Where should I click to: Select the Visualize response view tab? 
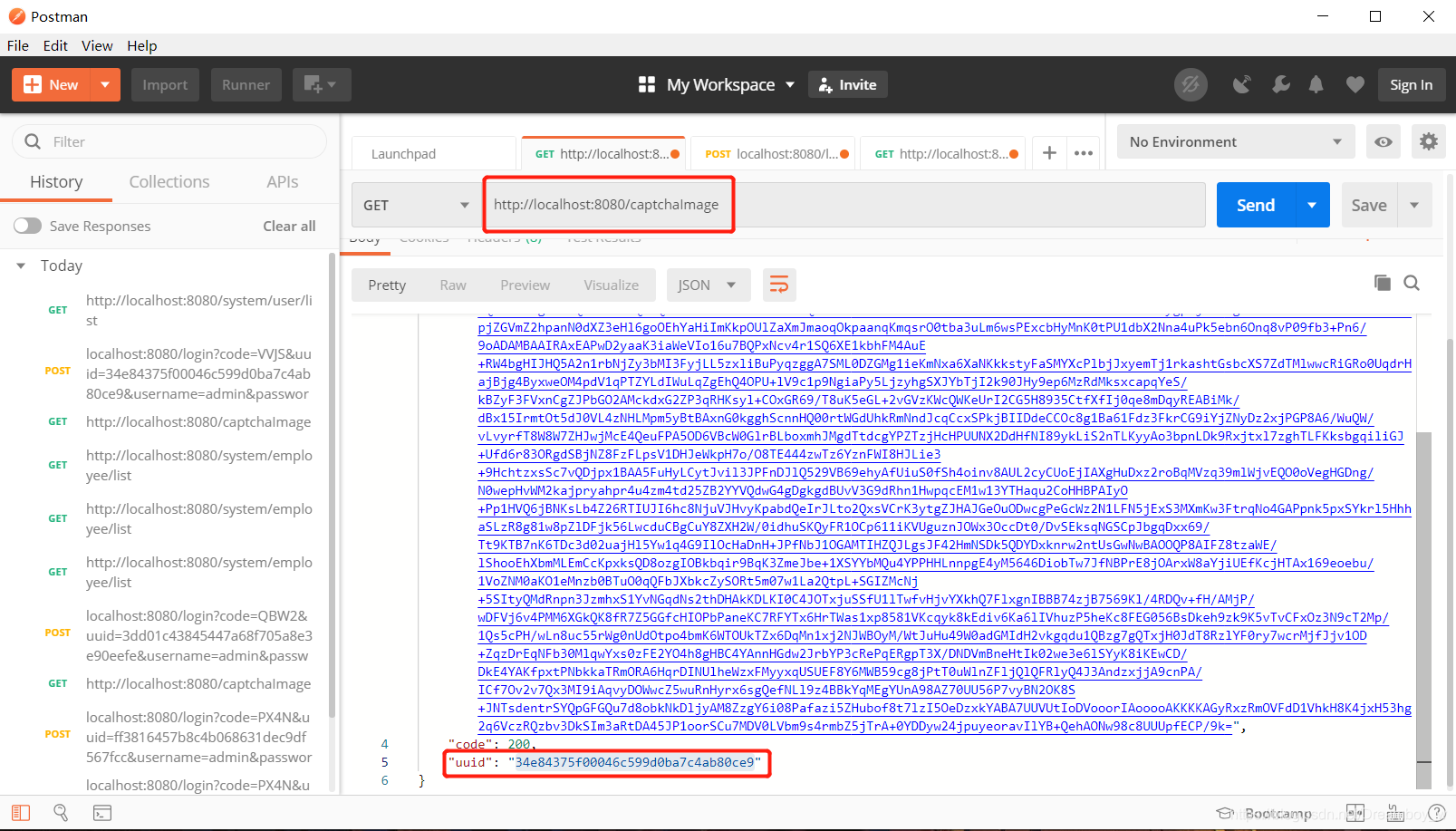point(612,285)
